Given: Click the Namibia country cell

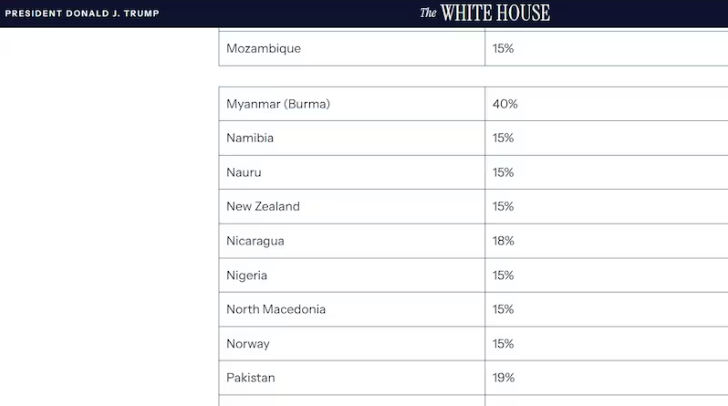Looking at the screenshot, I should [352, 138].
